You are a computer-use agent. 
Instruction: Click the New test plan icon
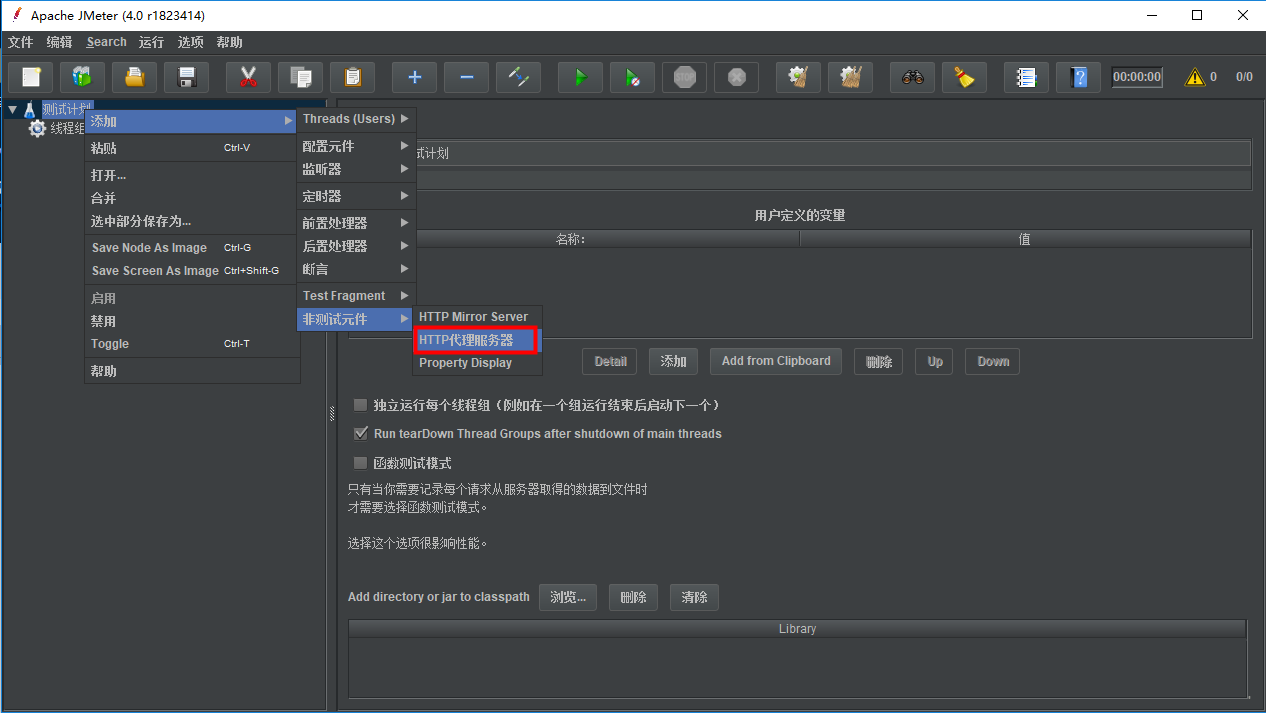[31, 77]
